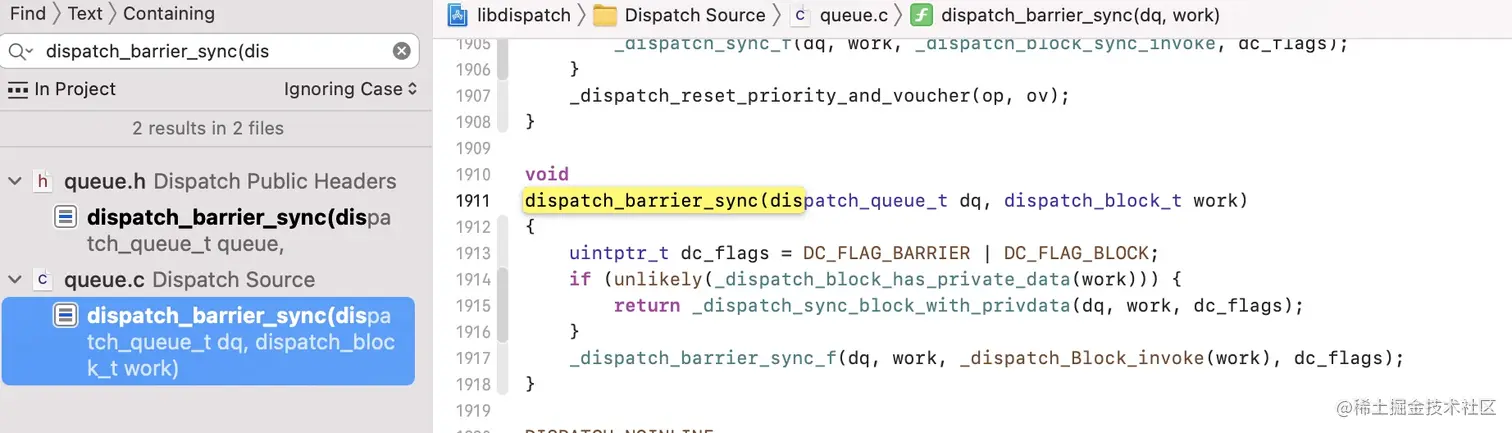Click the dispatch_block_t parameter type
1512x433 pixels.
coord(1092,201)
